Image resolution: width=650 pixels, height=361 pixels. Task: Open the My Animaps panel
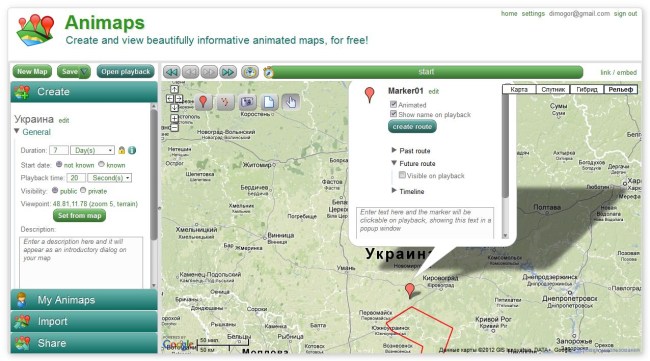84,300
